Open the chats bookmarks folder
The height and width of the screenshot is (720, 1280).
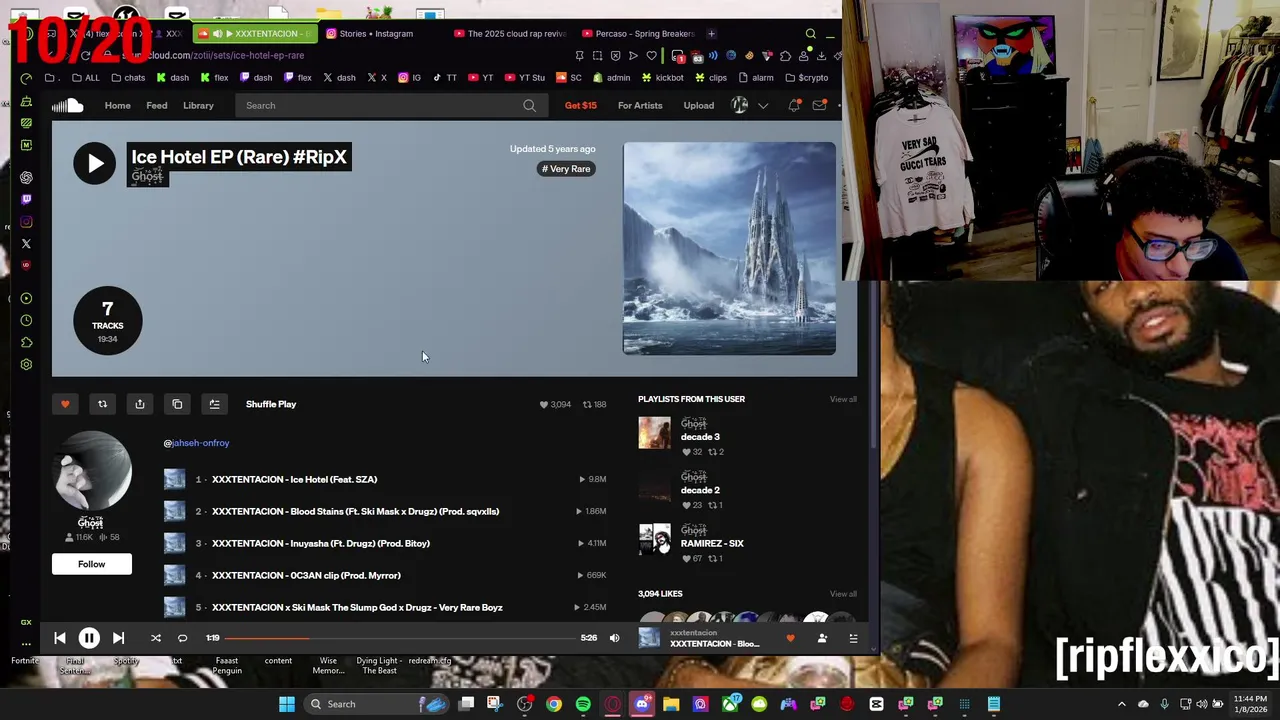128,77
